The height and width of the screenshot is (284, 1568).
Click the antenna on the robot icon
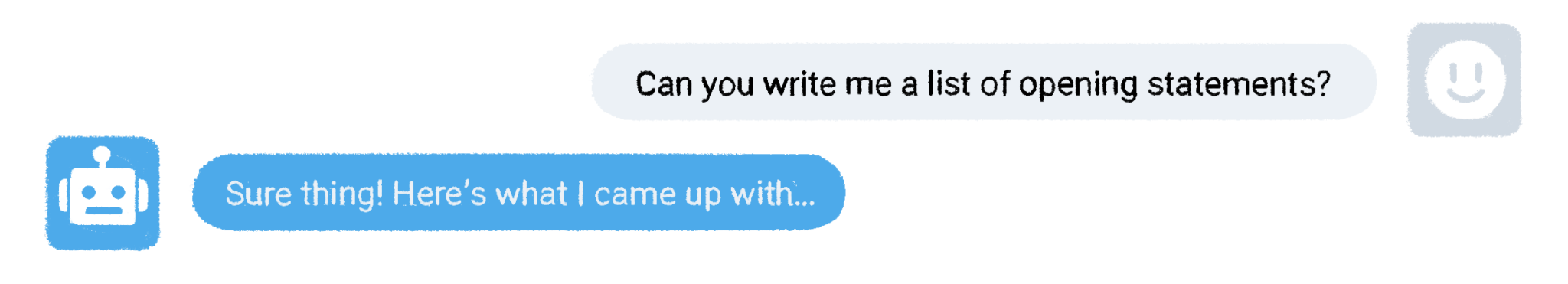[x=102, y=158]
